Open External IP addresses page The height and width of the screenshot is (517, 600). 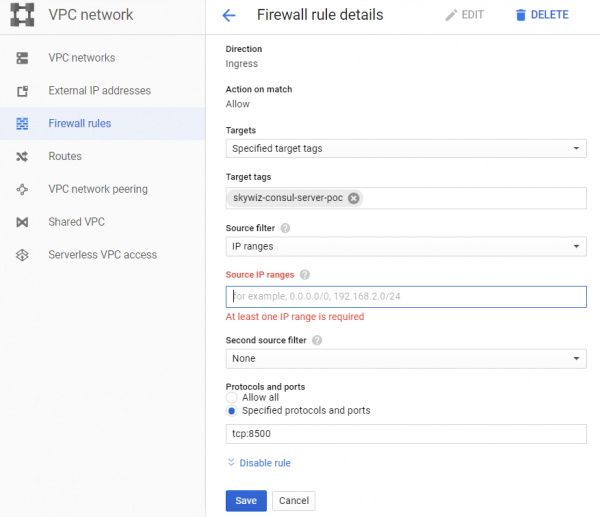point(99,91)
